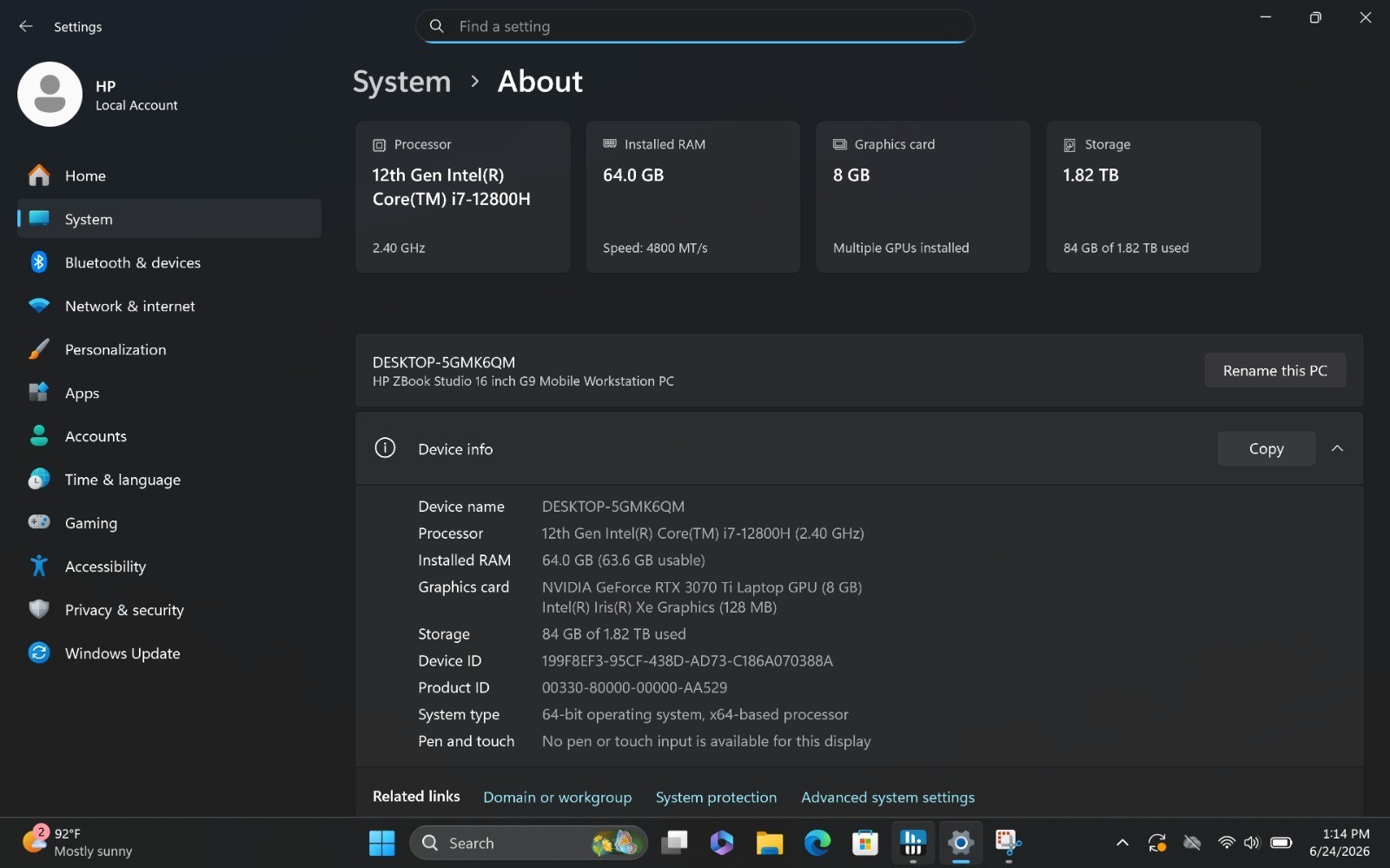
Task: Click the Device info circle icon
Action: [x=385, y=448]
